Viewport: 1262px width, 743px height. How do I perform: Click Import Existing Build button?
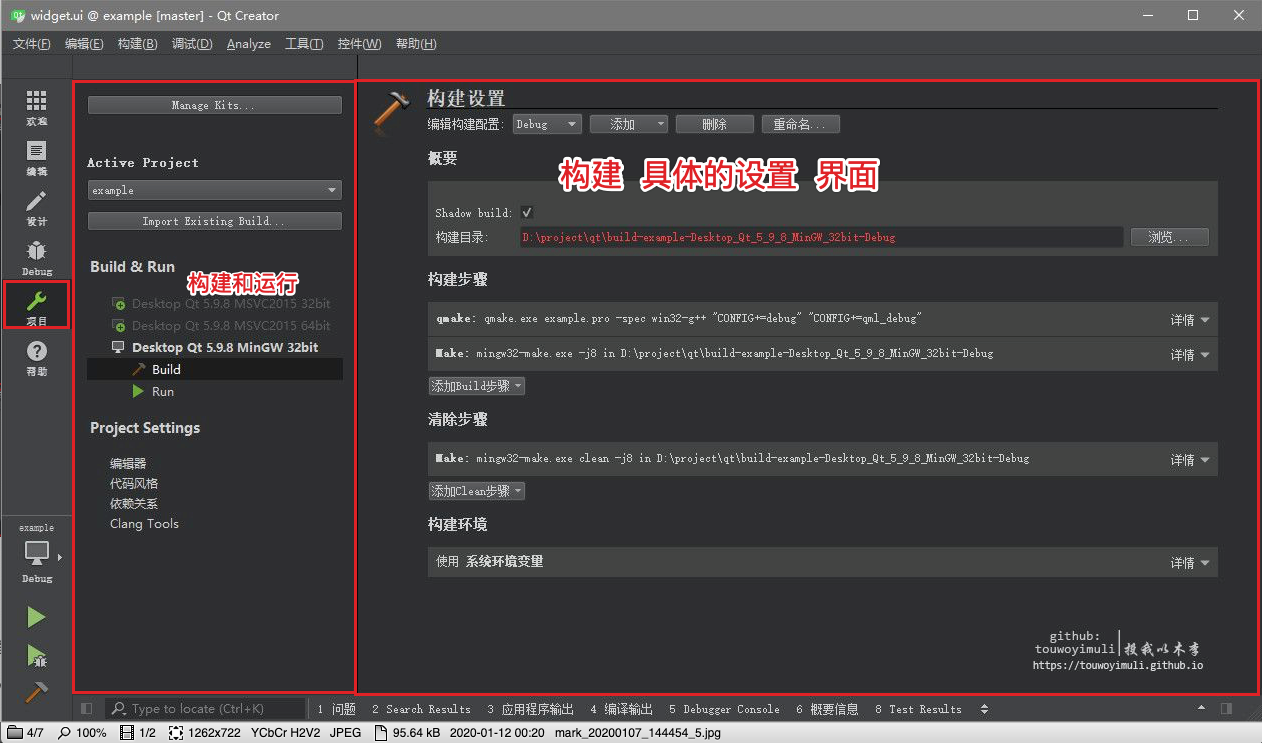214,221
